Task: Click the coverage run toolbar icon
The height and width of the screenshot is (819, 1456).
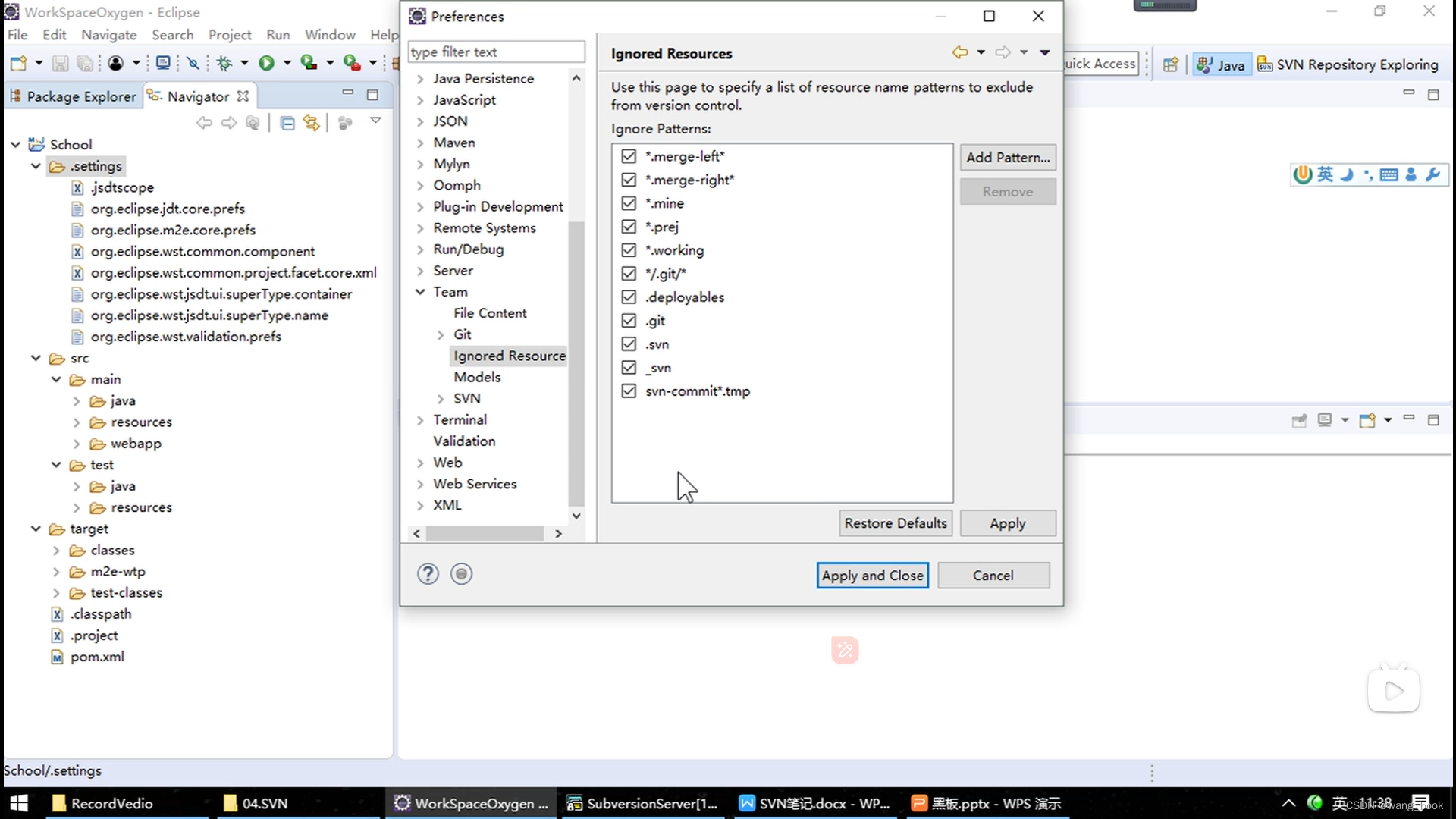Action: (309, 64)
